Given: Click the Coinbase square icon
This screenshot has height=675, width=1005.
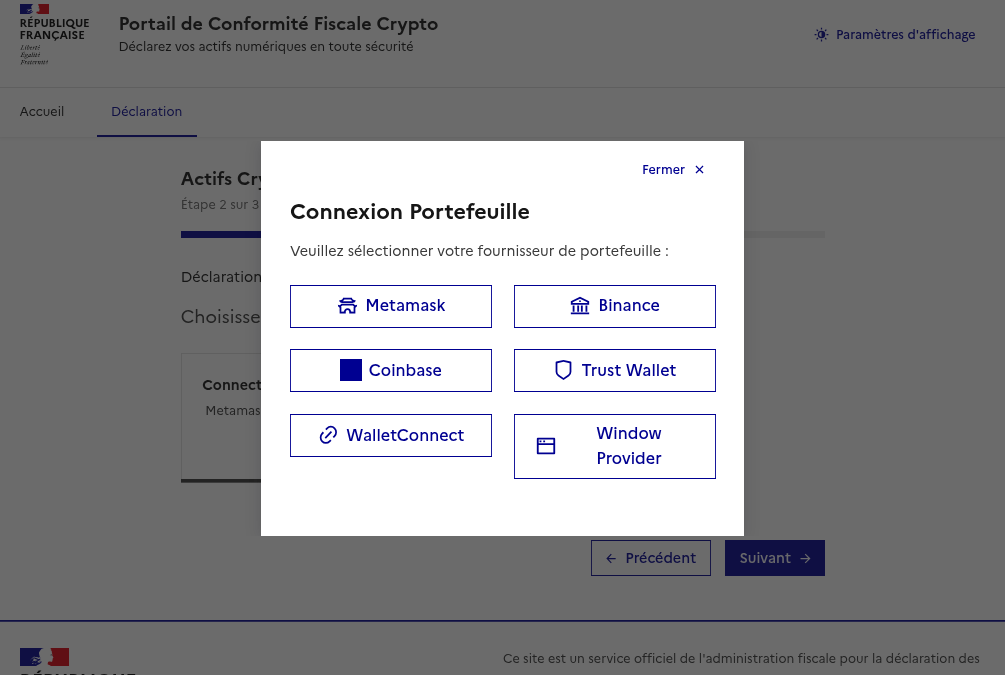Looking at the screenshot, I should (x=350, y=370).
